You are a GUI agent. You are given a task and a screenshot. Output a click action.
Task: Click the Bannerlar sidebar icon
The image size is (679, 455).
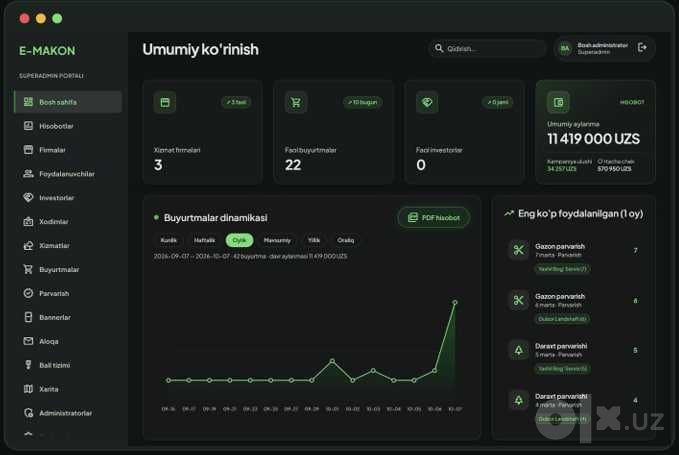click(28, 317)
